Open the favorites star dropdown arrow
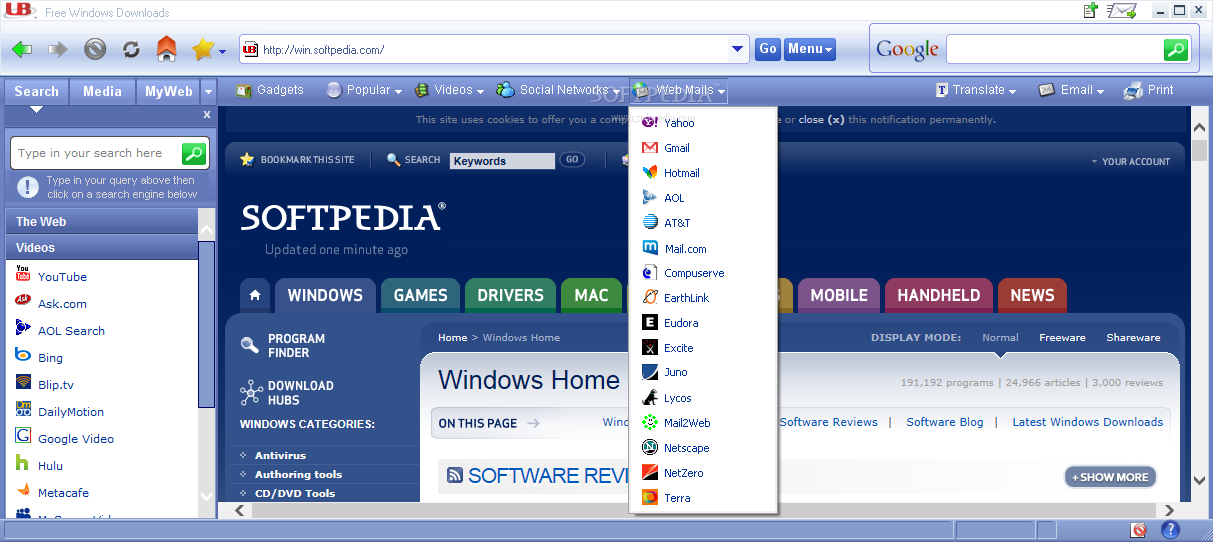Screen dimensions: 1213x542 (222, 51)
